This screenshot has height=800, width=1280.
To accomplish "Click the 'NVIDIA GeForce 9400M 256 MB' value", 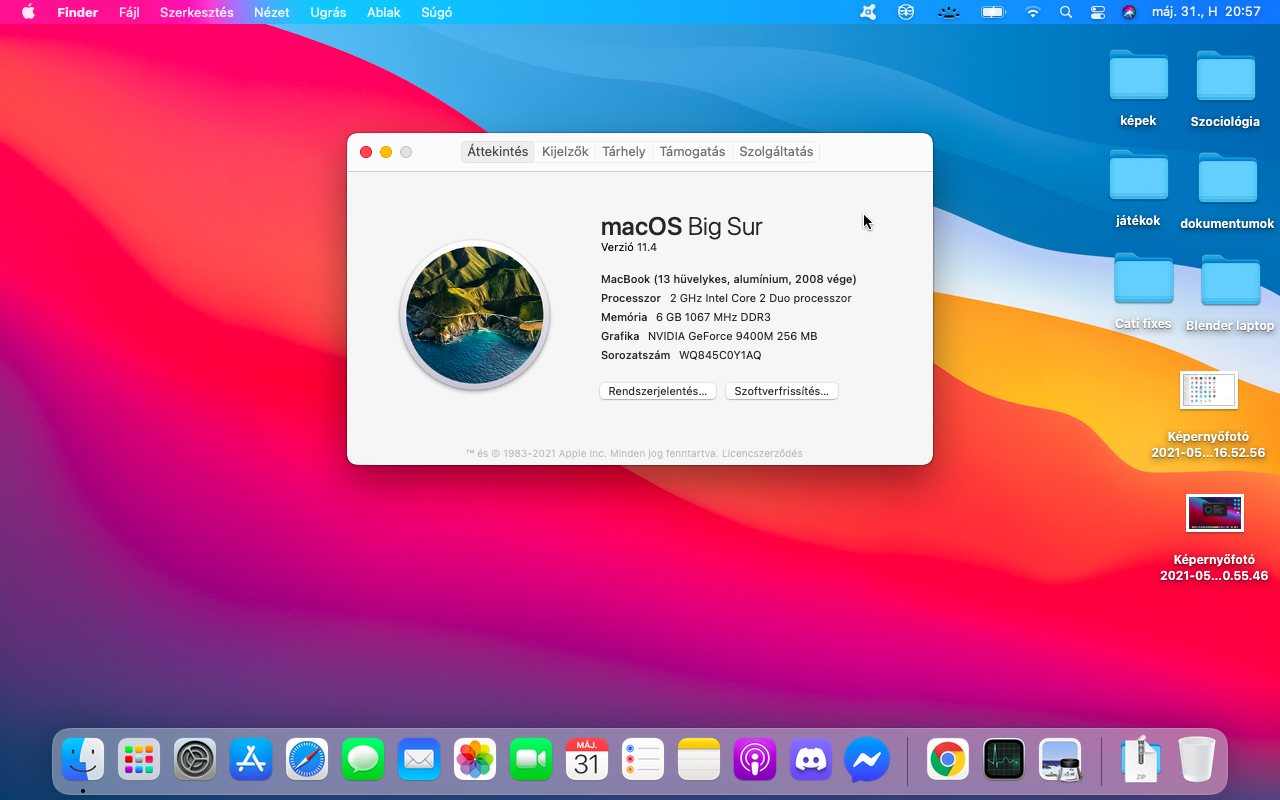I will [x=732, y=336].
